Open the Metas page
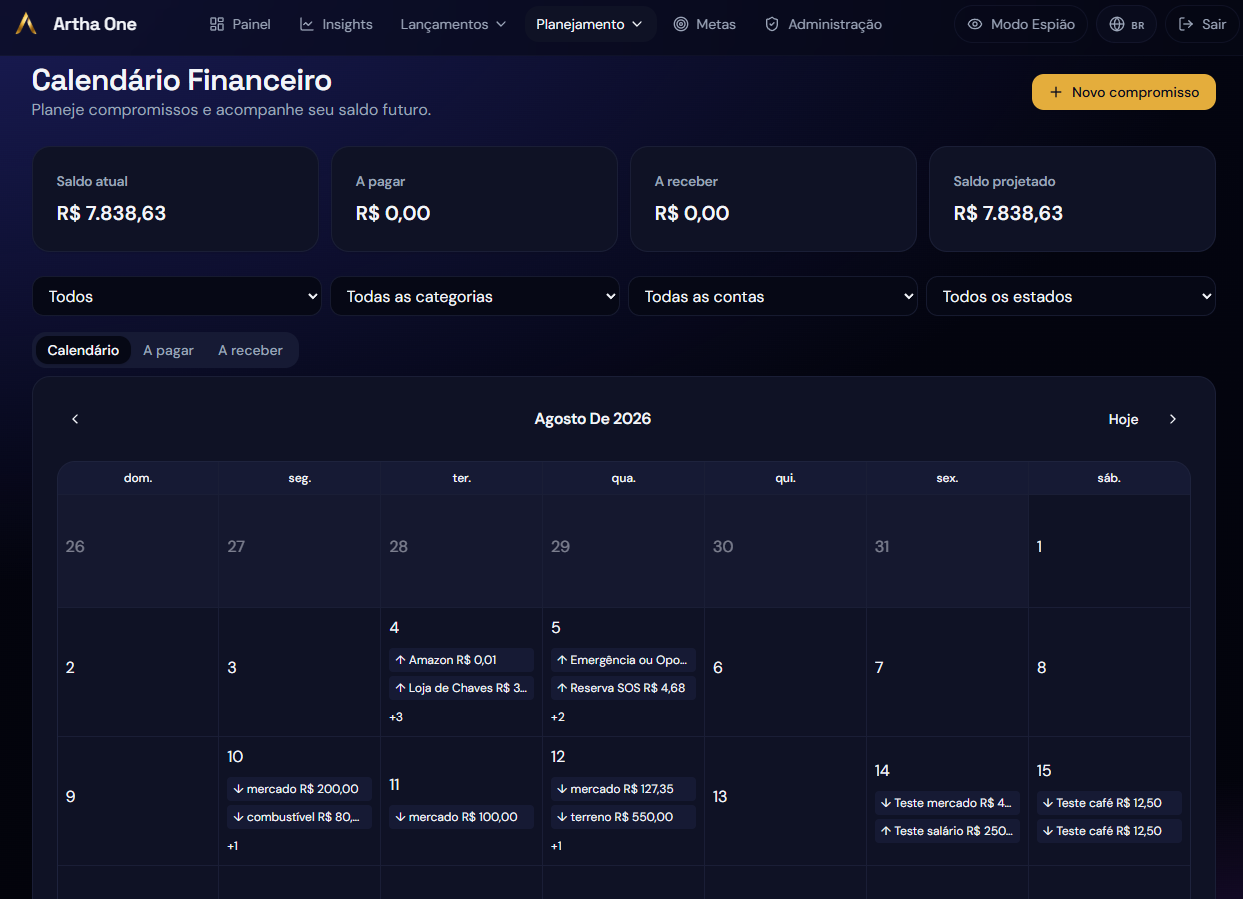 click(704, 24)
